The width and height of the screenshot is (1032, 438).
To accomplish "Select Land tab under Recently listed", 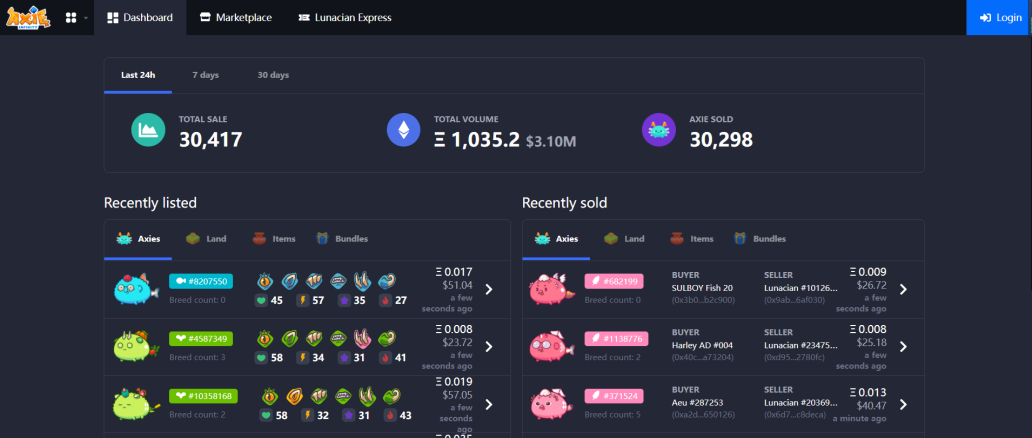I will (207, 239).
